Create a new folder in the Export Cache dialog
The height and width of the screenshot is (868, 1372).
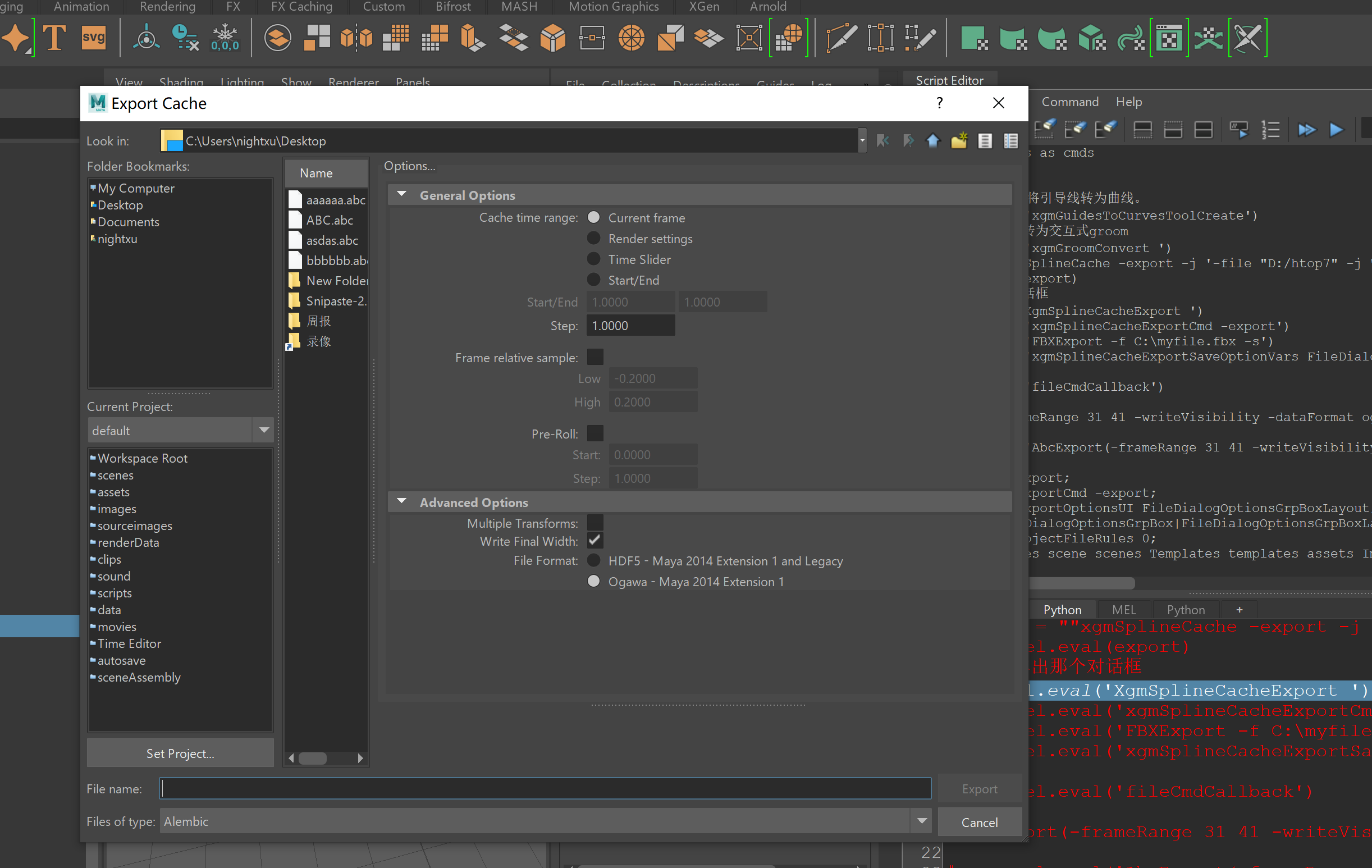[959, 141]
